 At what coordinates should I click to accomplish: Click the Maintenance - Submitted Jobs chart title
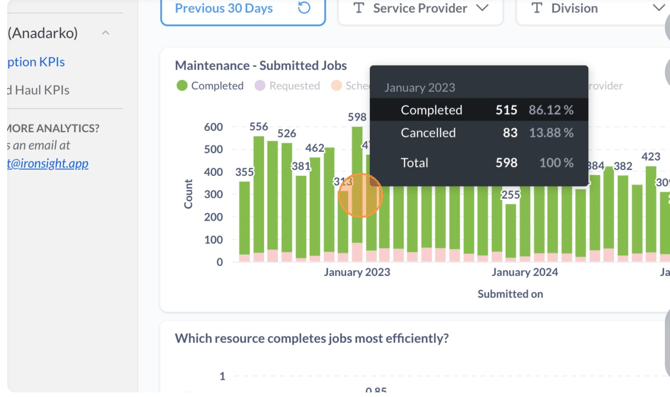pyautogui.click(x=261, y=66)
